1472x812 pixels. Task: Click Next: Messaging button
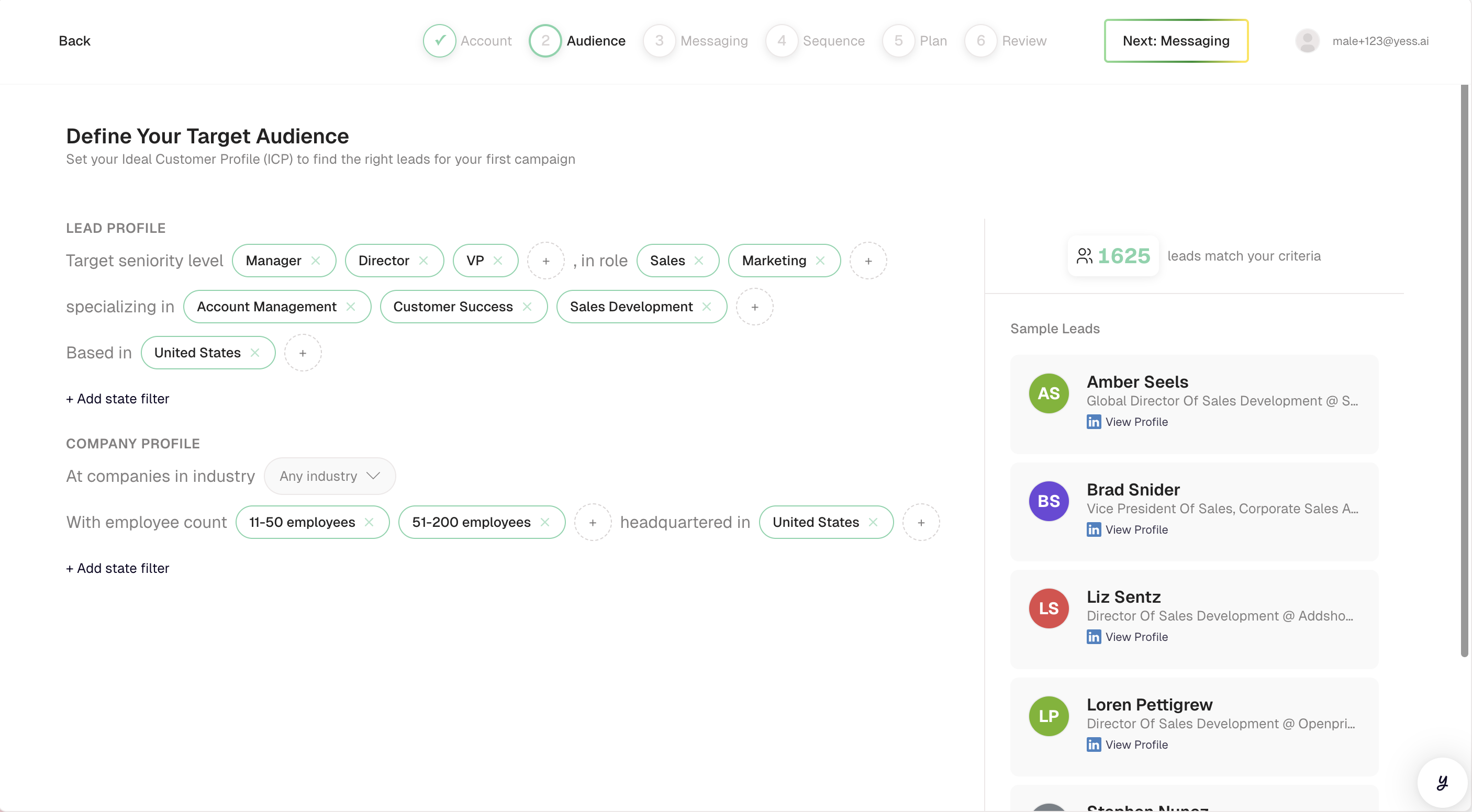pyautogui.click(x=1175, y=40)
